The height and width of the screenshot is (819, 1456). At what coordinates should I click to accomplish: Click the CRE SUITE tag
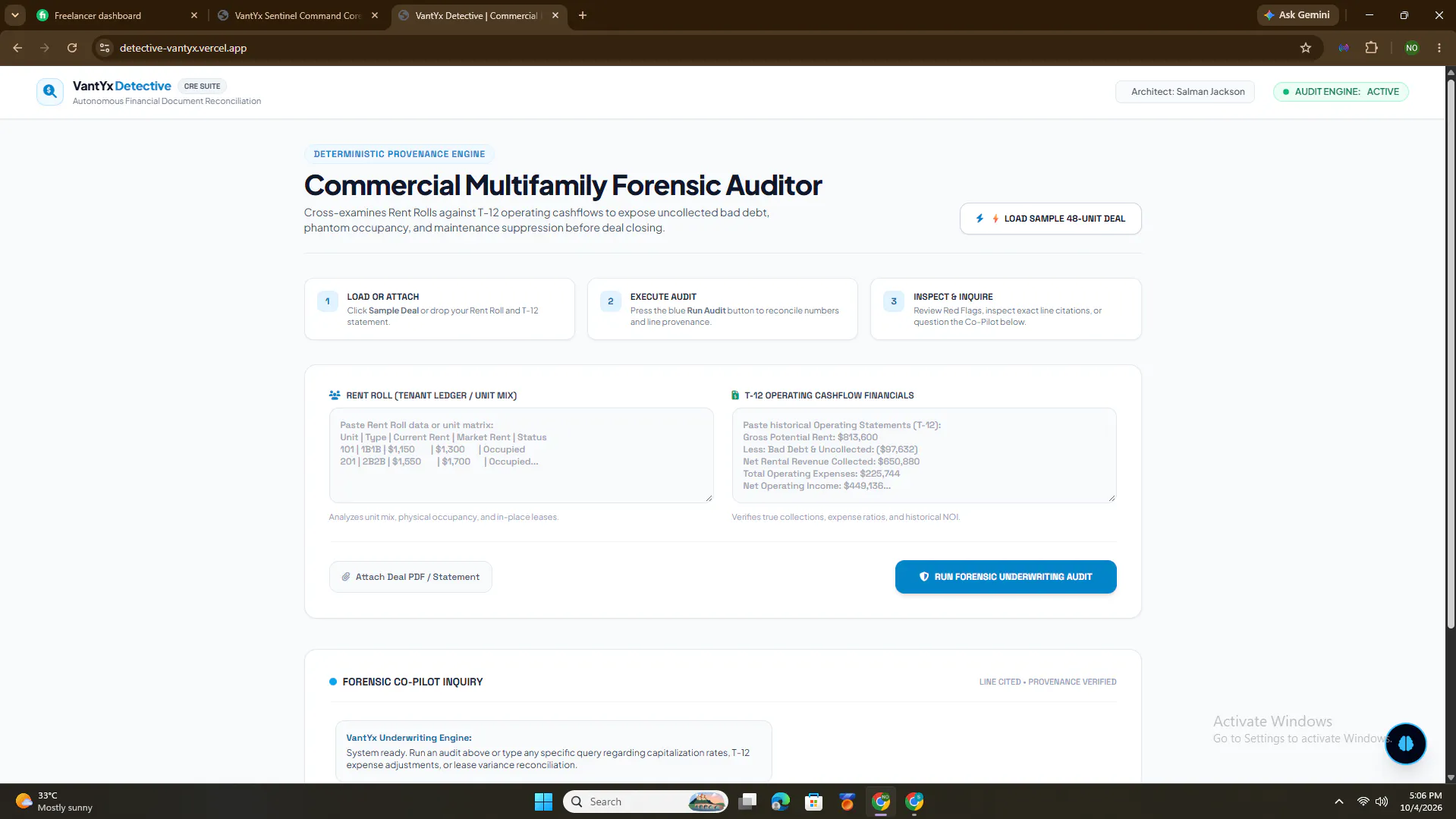(202, 87)
